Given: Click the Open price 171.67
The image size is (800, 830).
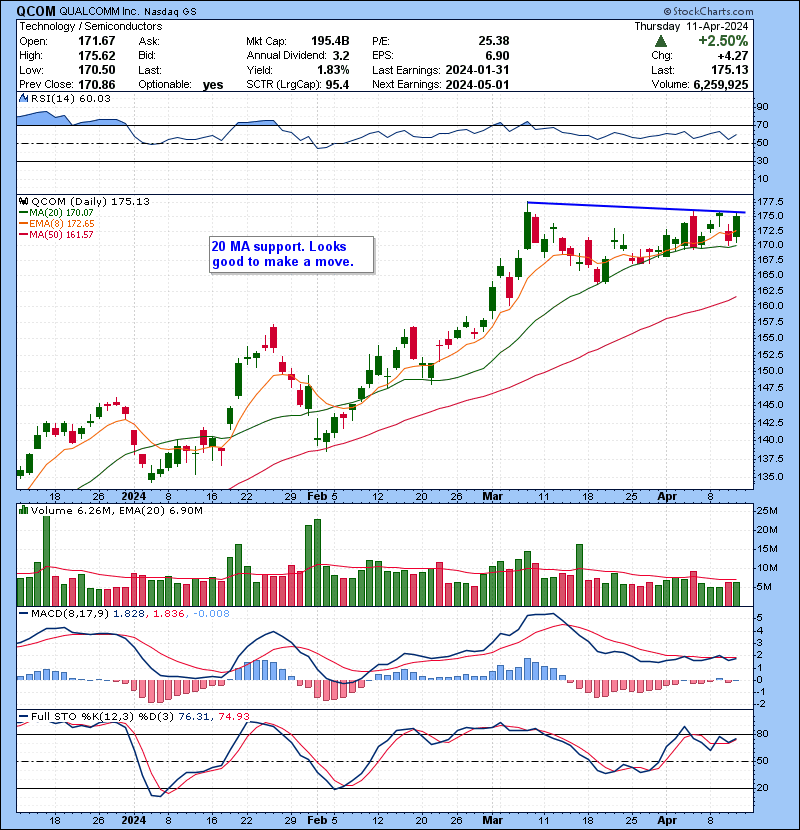Looking at the screenshot, I should coord(96,41).
